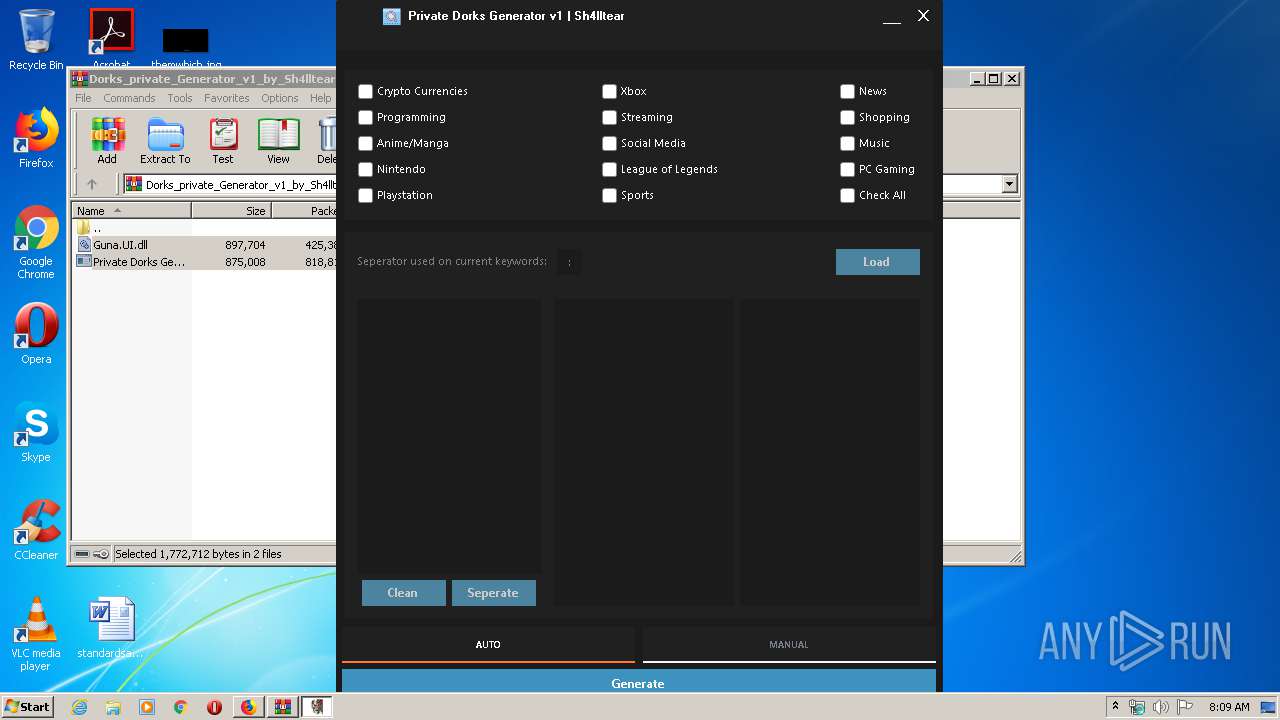Check the PC Gaming checkbox
The width and height of the screenshot is (1280, 720).
pos(848,169)
